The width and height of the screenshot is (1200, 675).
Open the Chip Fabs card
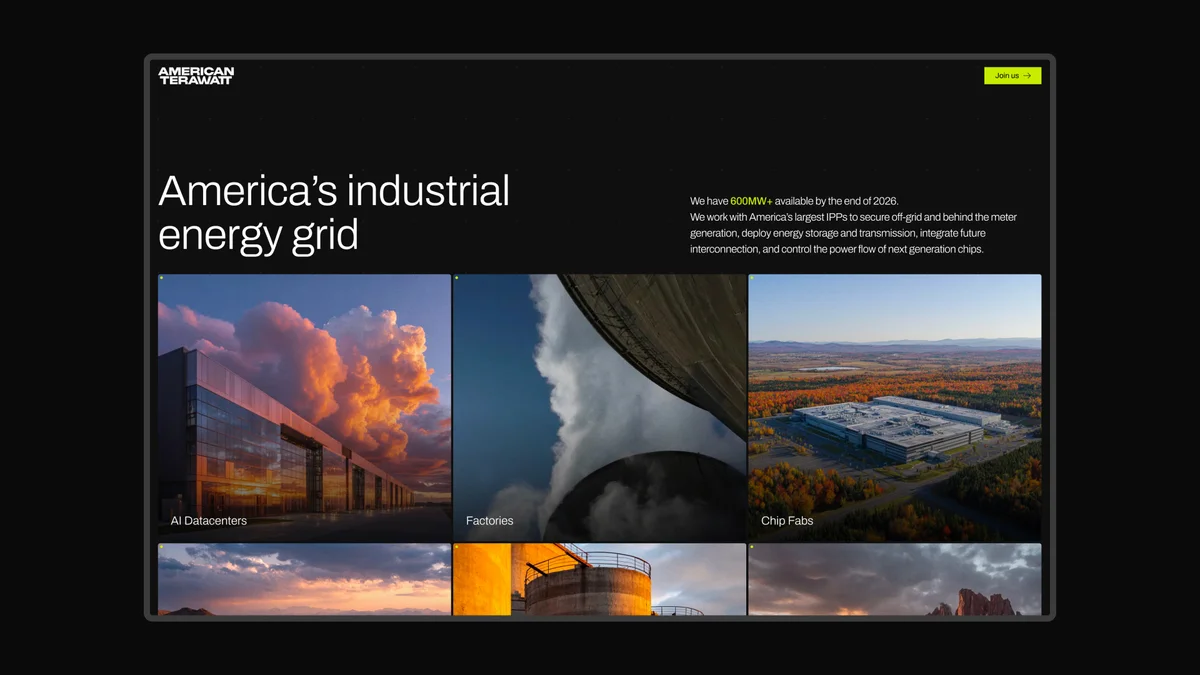pyautogui.click(x=895, y=408)
